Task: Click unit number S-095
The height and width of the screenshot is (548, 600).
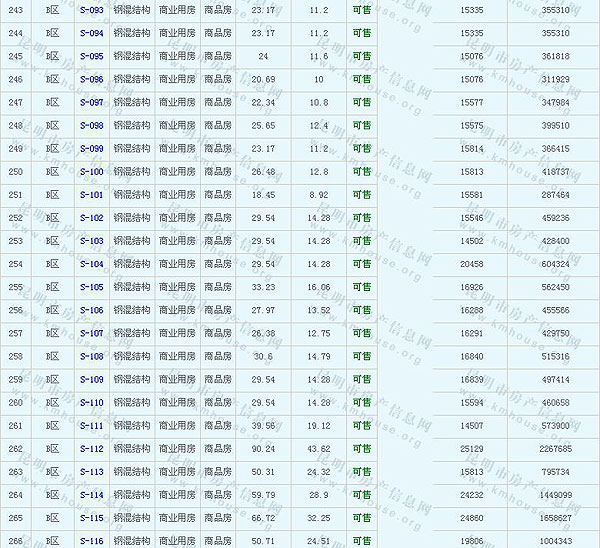Action: (91, 56)
